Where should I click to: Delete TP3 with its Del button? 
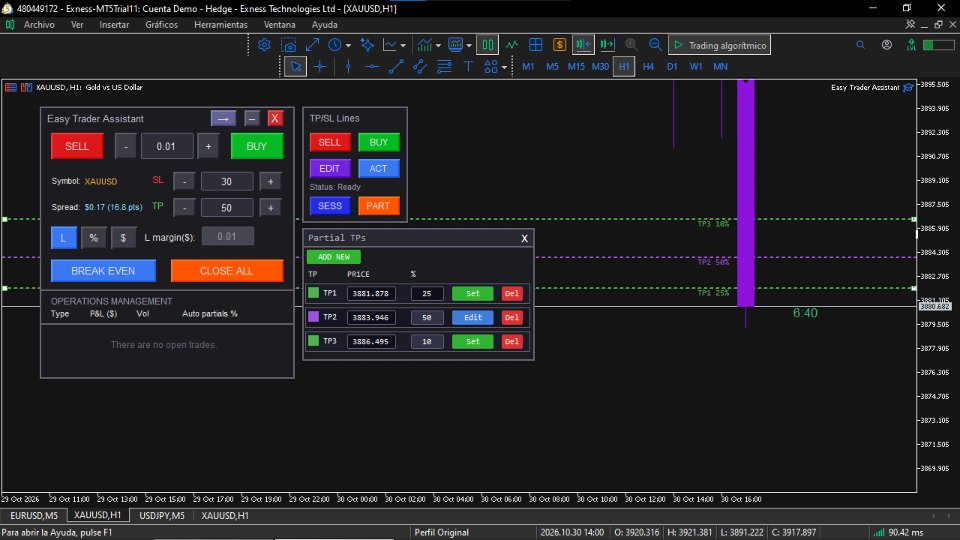tap(512, 341)
